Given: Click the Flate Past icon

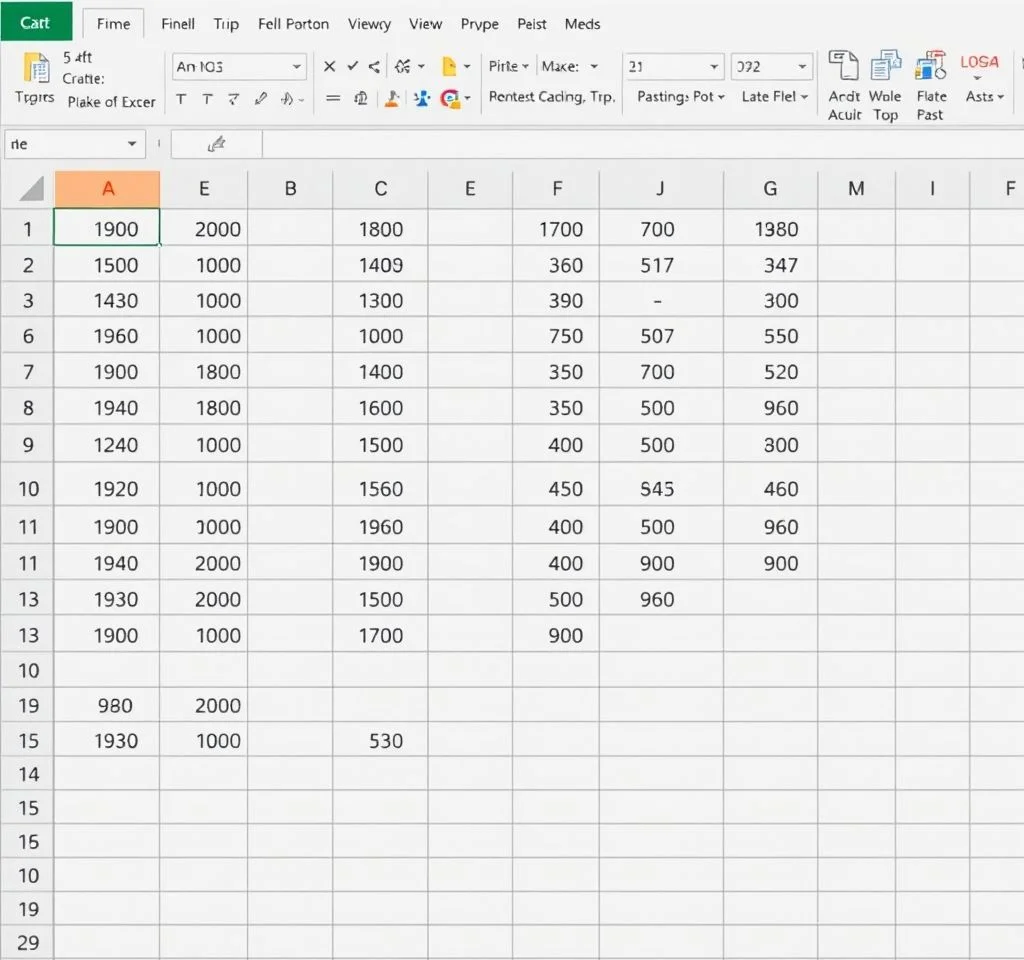Looking at the screenshot, I should coord(931,67).
